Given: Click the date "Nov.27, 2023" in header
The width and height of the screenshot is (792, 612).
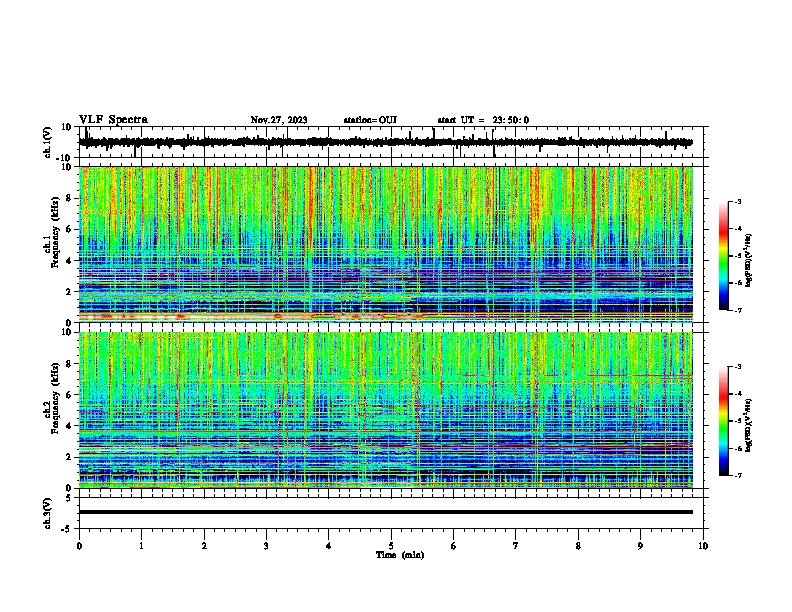Looking at the screenshot, I should (x=279, y=120).
